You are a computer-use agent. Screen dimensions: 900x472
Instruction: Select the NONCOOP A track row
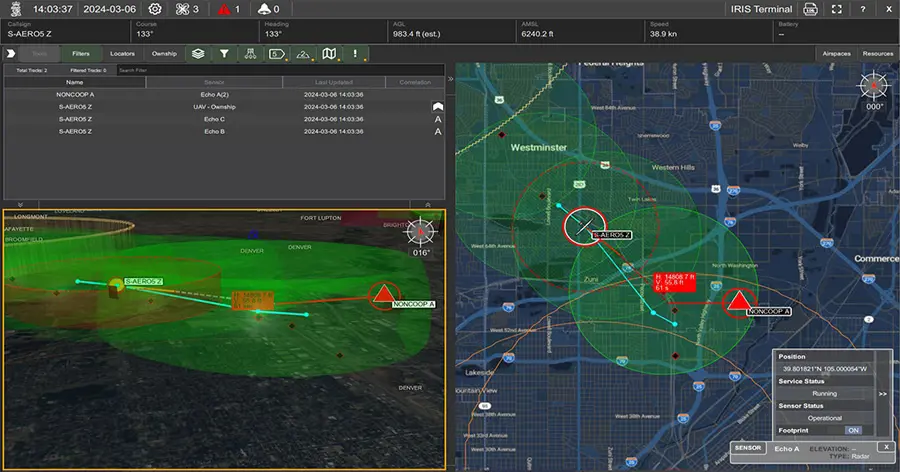click(224, 95)
